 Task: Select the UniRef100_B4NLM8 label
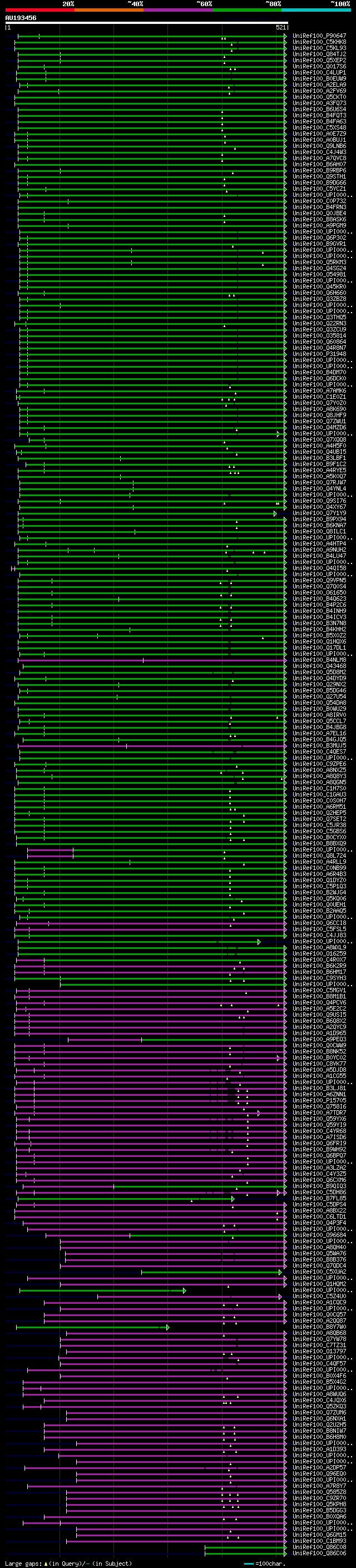pyautogui.click(x=319, y=660)
